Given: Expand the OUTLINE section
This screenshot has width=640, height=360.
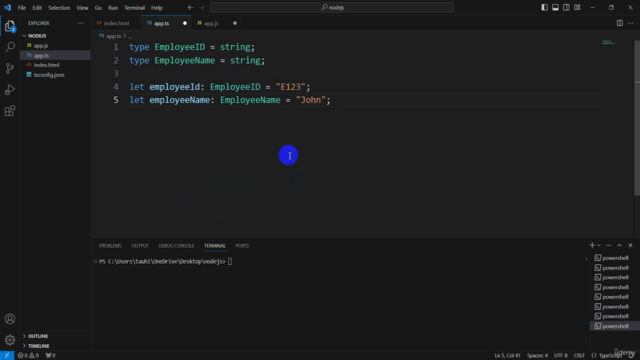Looking at the screenshot, I should point(55,336).
